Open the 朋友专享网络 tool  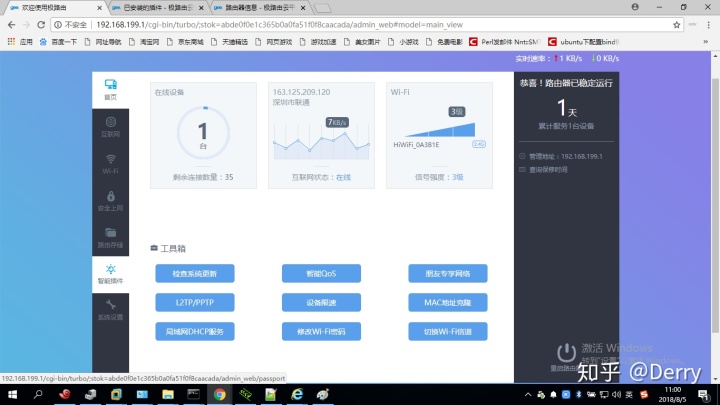coord(448,274)
